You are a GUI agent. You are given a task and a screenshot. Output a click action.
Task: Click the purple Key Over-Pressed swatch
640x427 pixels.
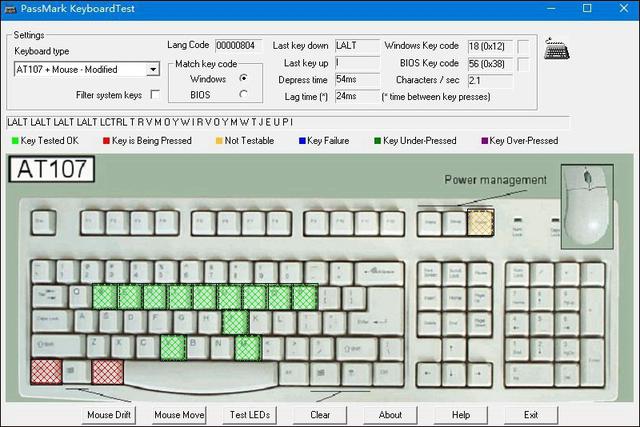484,141
